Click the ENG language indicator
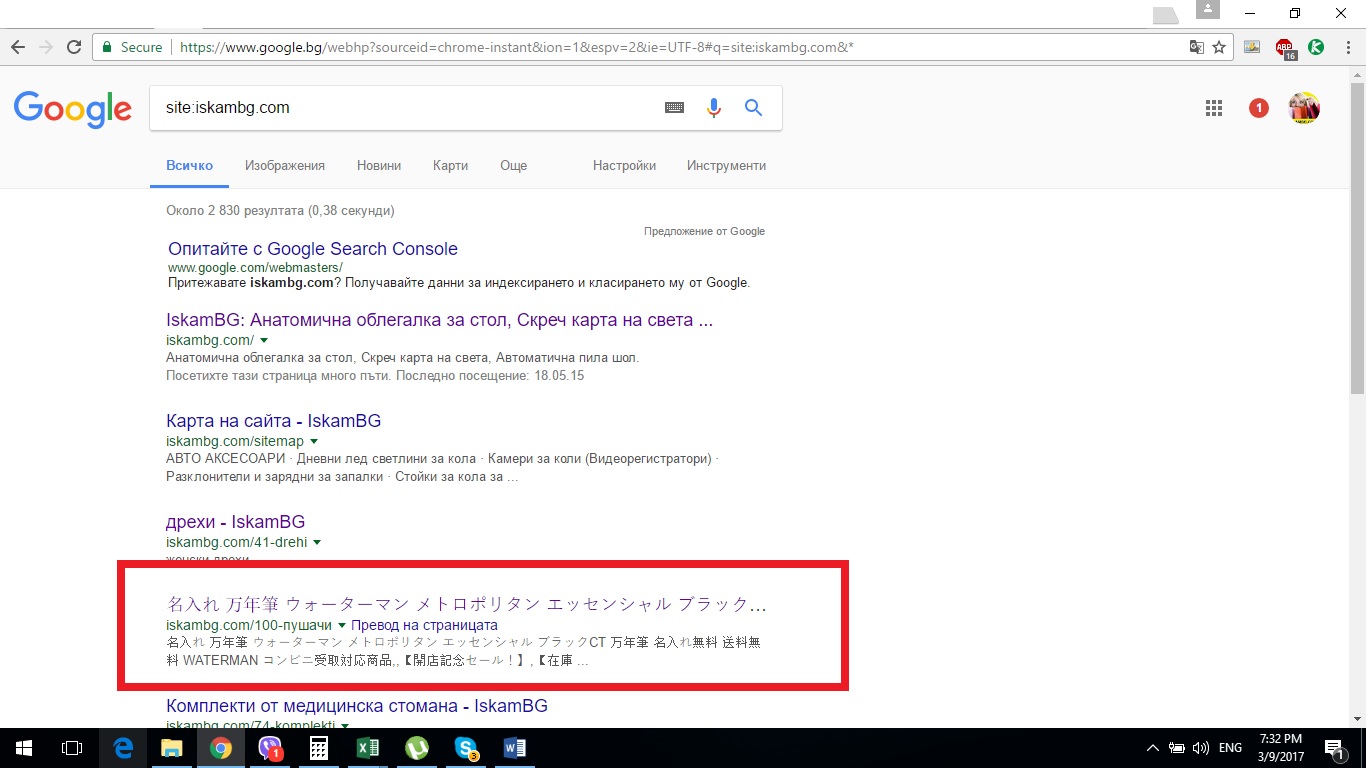Image resolution: width=1366 pixels, height=768 pixels. point(1230,748)
